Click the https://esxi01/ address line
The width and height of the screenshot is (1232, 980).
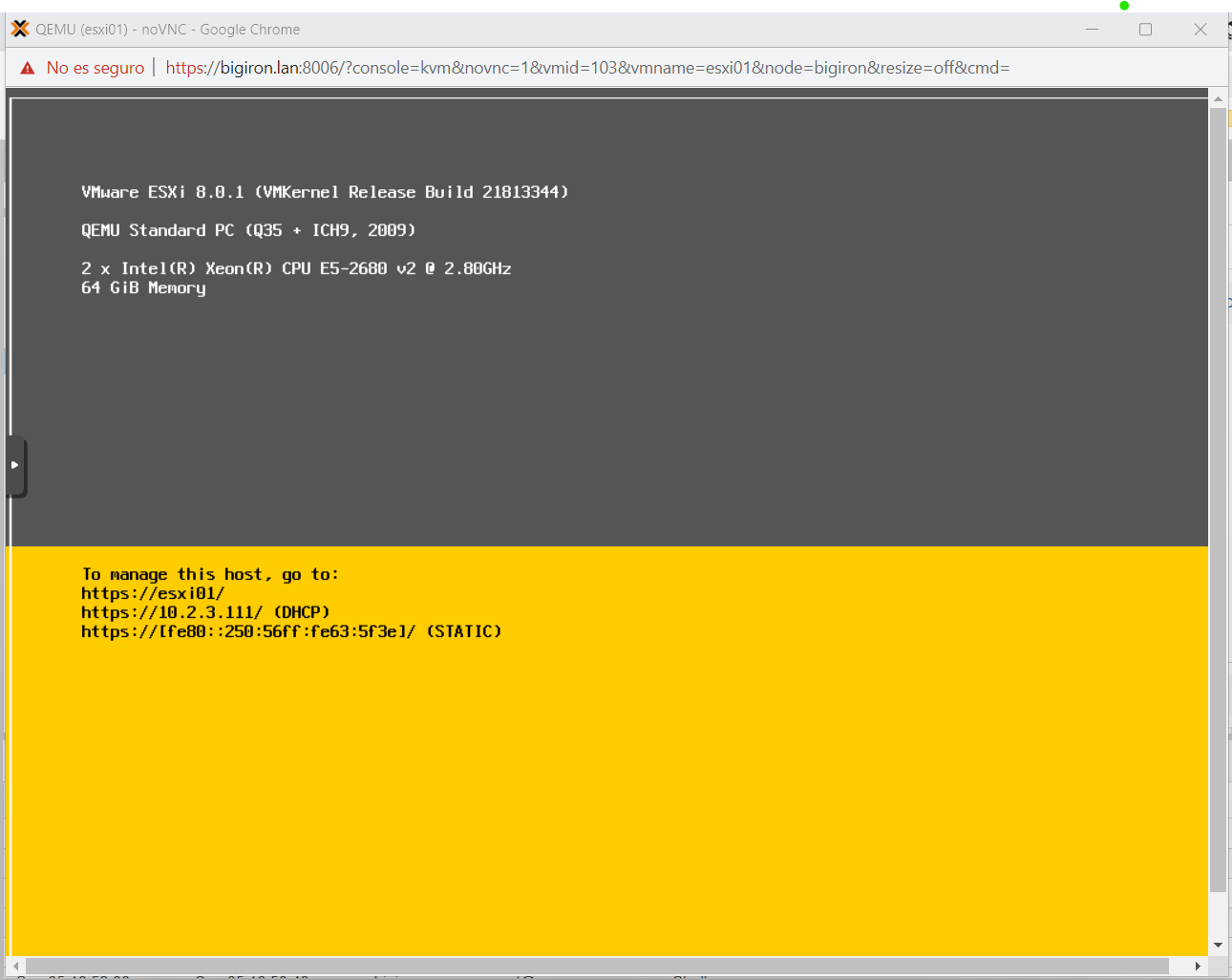[x=153, y=593]
